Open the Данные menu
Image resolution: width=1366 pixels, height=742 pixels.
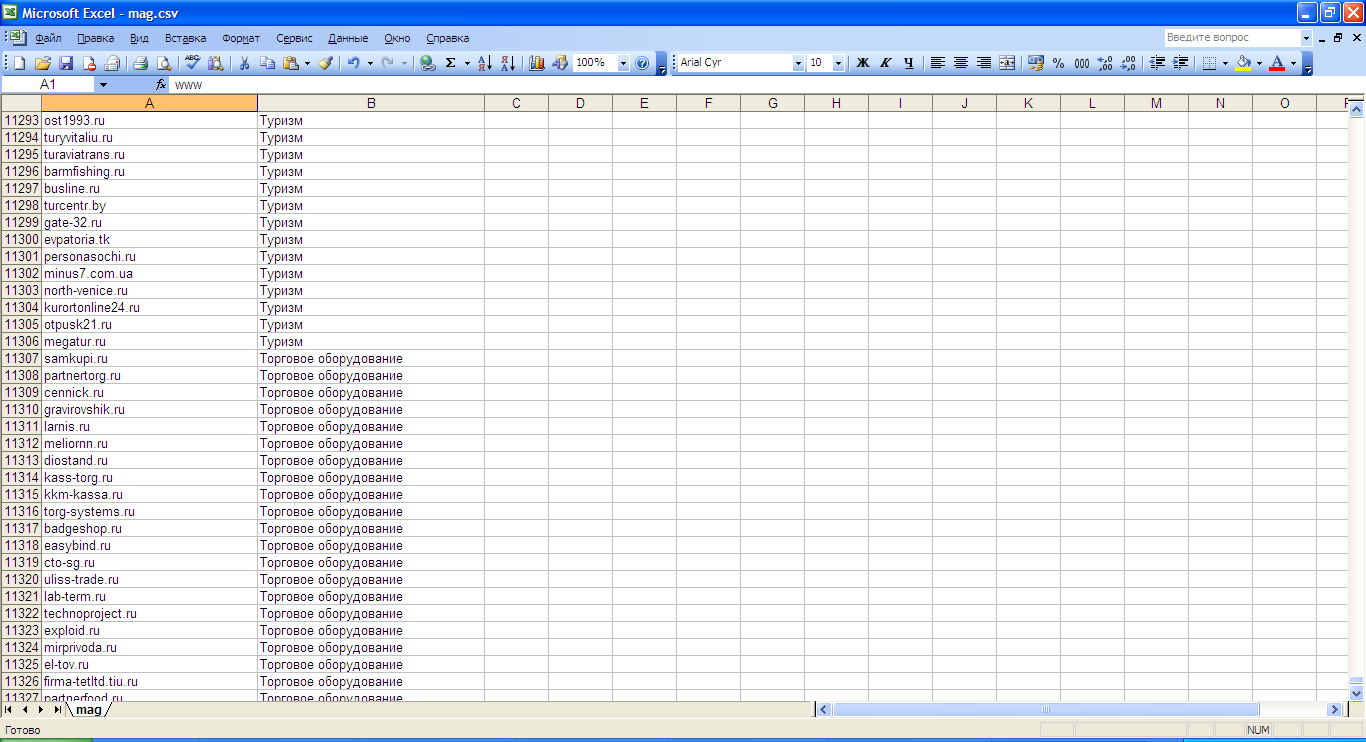point(348,38)
